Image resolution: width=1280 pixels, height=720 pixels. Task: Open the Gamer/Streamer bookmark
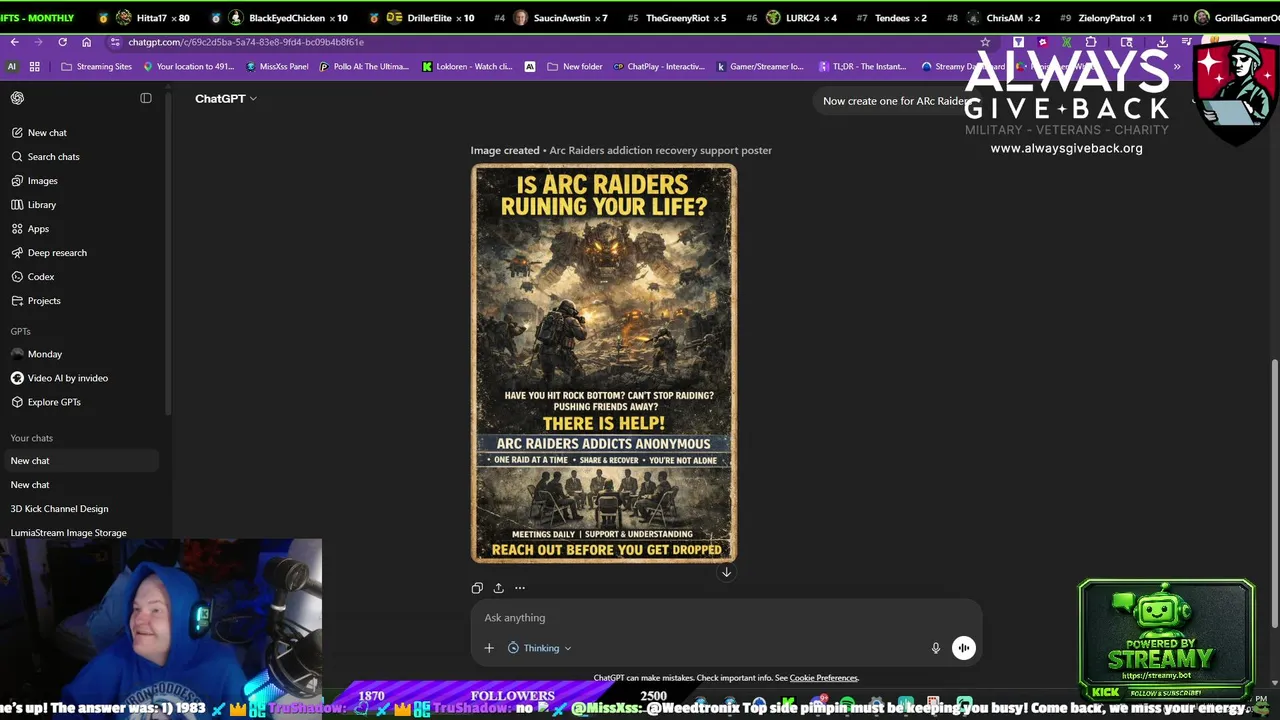(x=760, y=67)
